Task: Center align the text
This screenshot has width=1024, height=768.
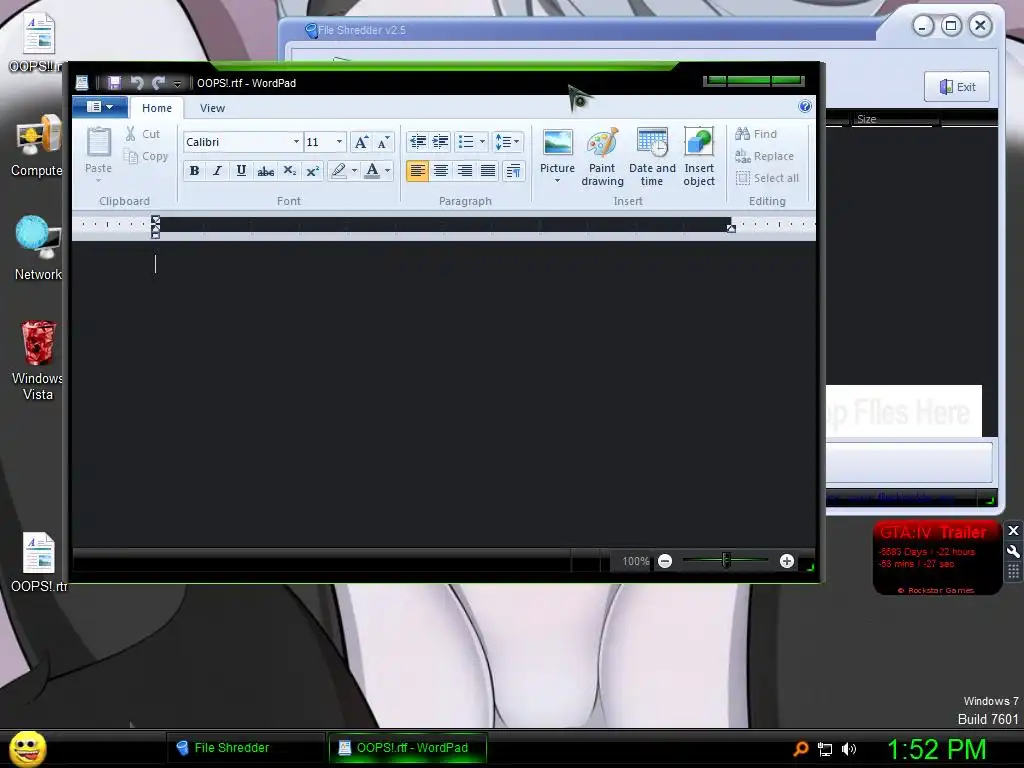Action: [x=441, y=170]
